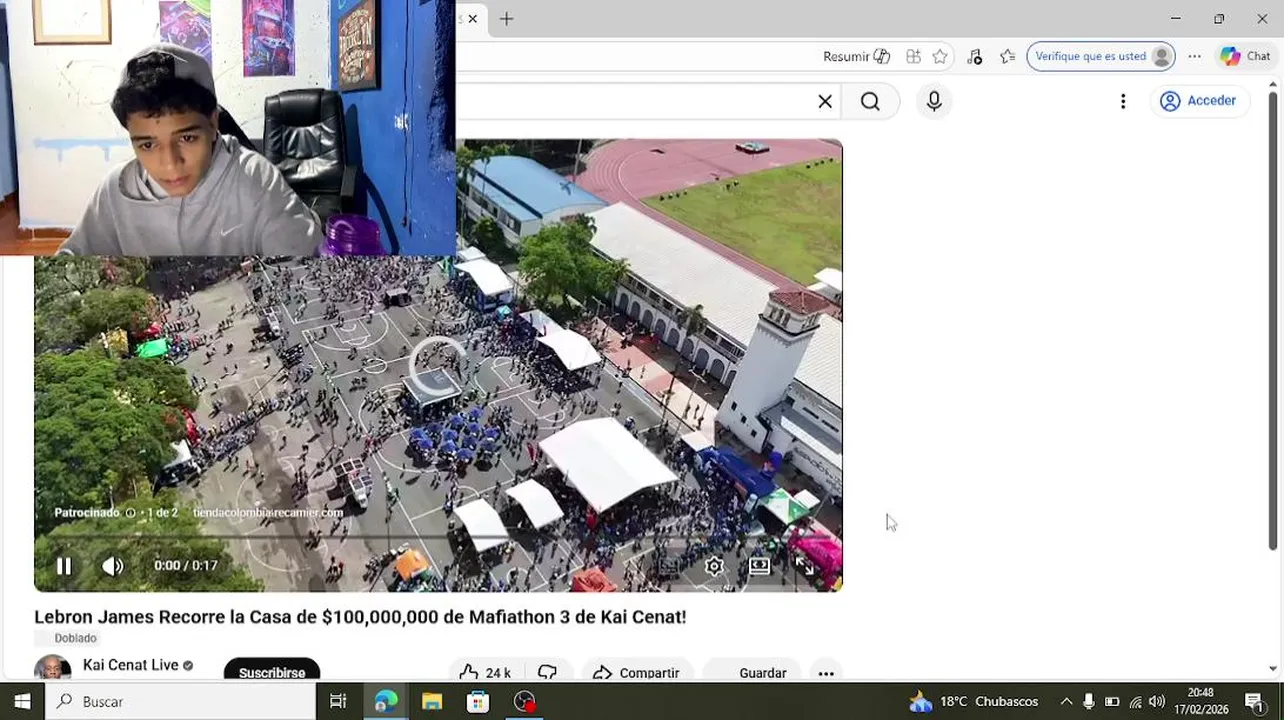Image resolution: width=1284 pixels, height=720 pixels.
Task: Open the Windows Start menu
Action: coord(22,702)
